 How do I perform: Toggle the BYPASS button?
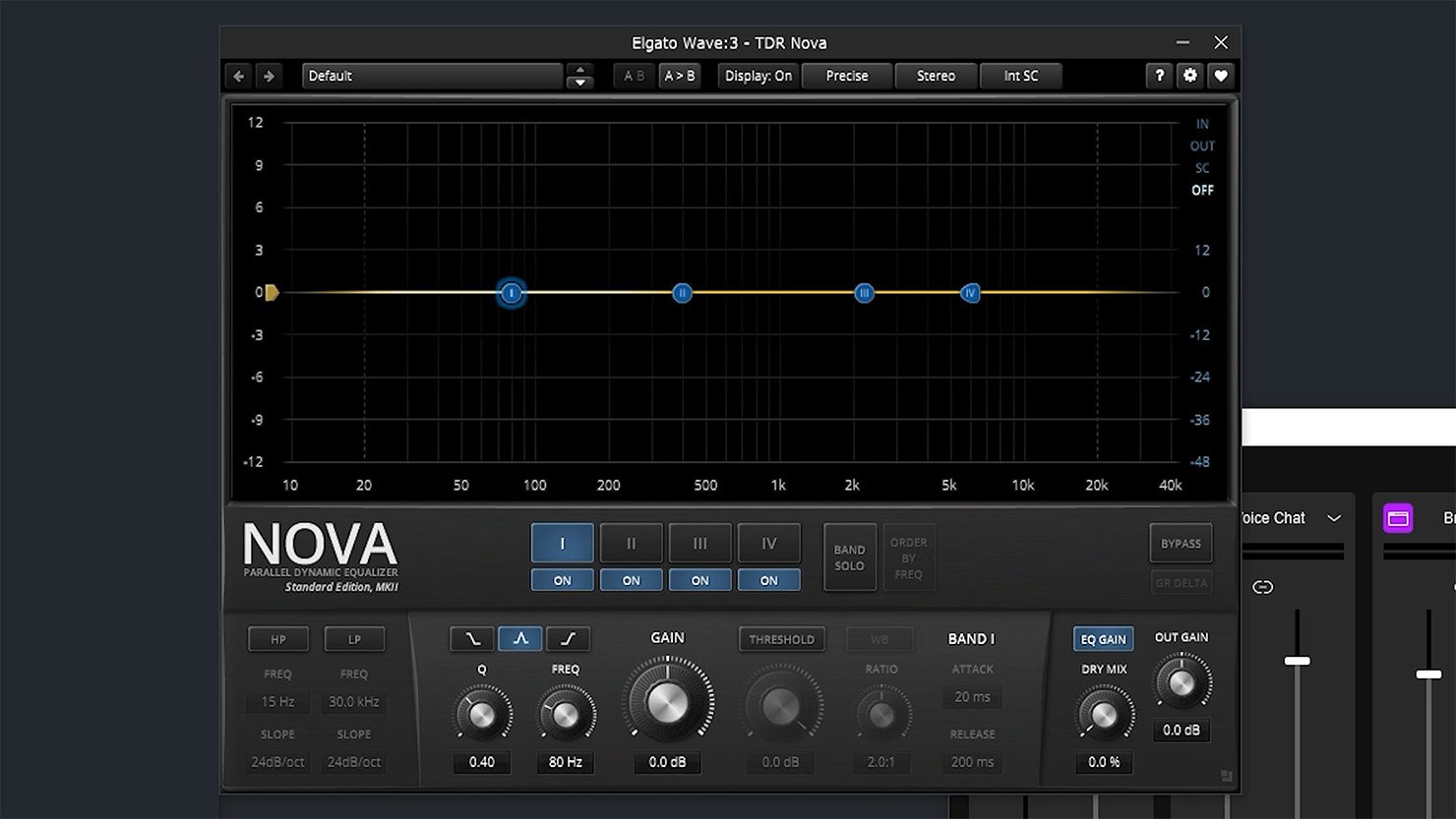coord(1181,543)
